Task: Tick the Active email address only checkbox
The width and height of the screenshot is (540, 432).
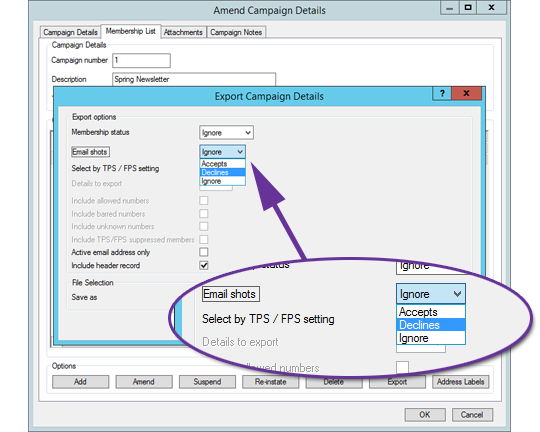Action: tap(204, 252)
